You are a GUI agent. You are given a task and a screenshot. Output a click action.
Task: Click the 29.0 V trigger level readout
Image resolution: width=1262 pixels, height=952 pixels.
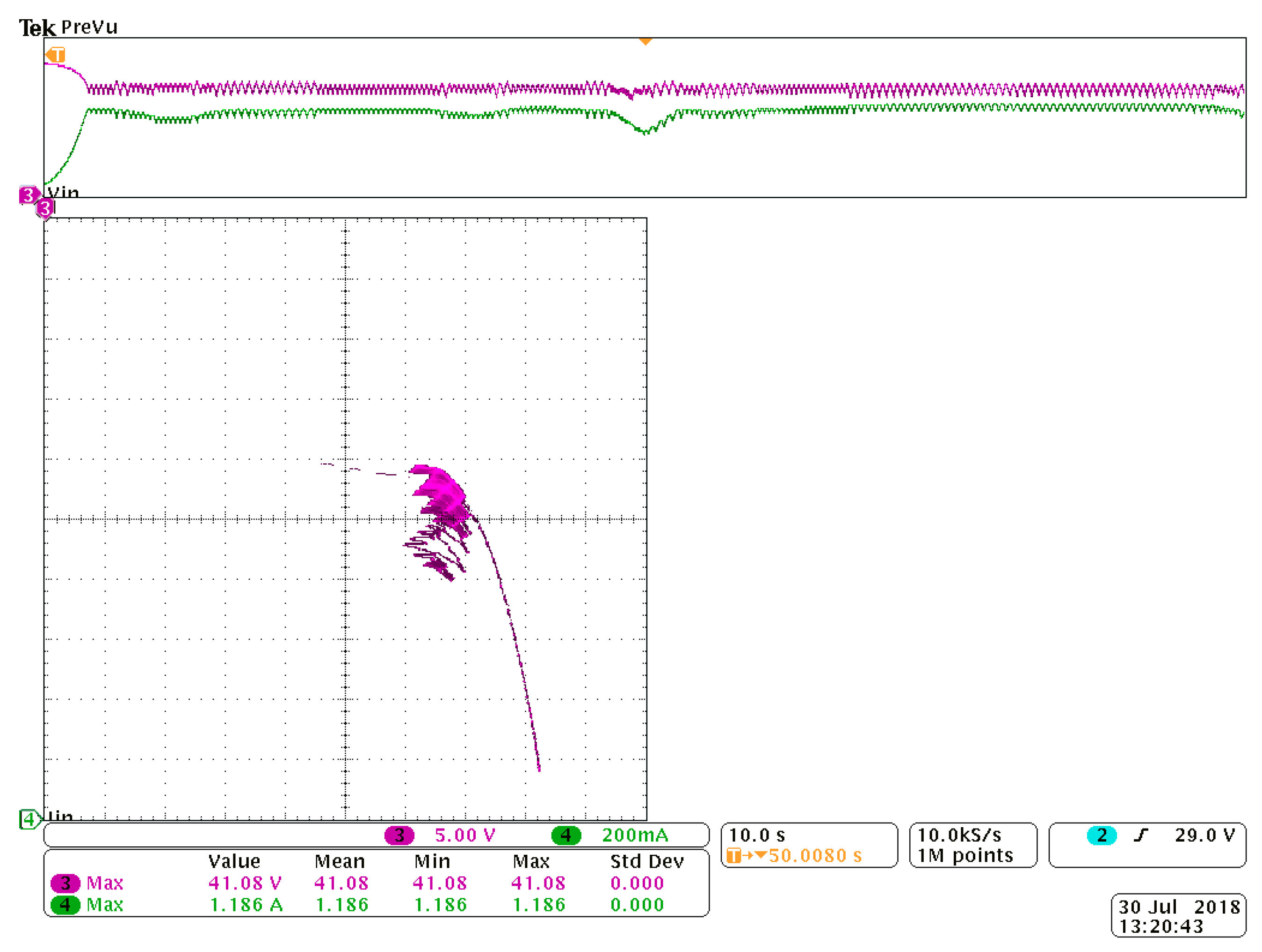1204,836
